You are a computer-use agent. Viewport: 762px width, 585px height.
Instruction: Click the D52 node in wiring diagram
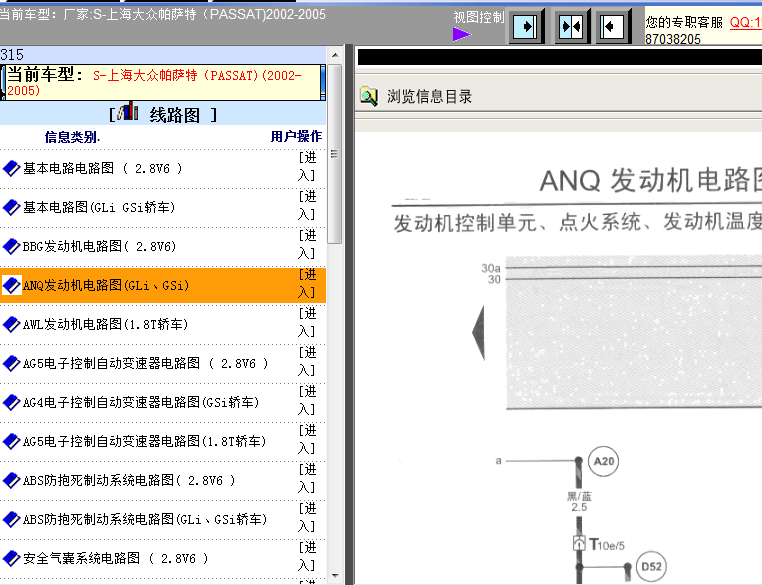[651, 567]
